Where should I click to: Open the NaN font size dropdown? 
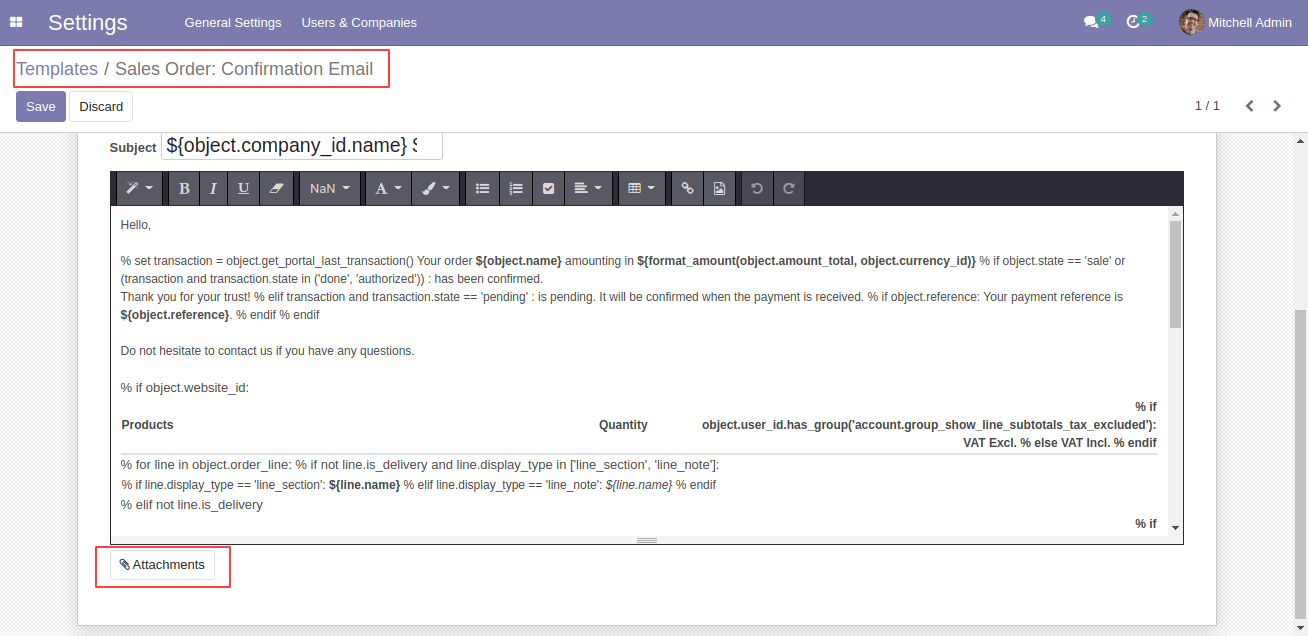(x=328, y=188)
